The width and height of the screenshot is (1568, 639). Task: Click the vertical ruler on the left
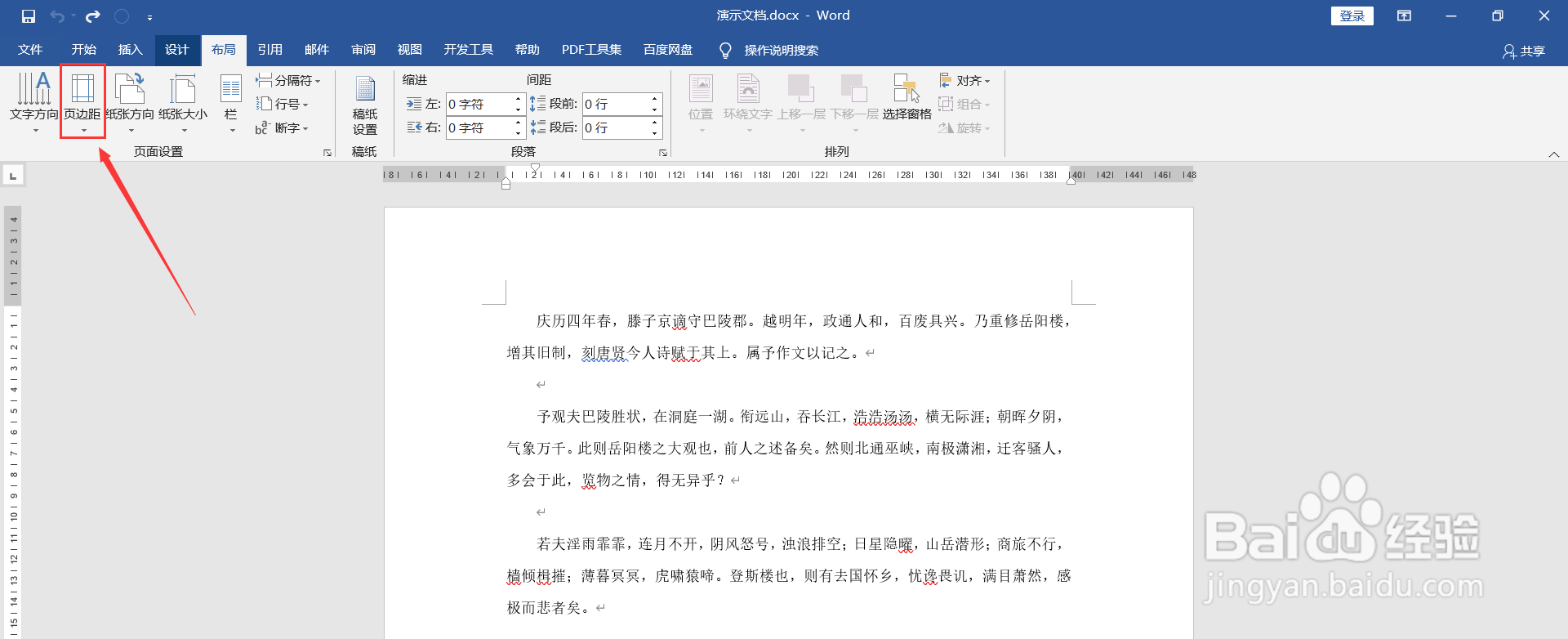13,422
